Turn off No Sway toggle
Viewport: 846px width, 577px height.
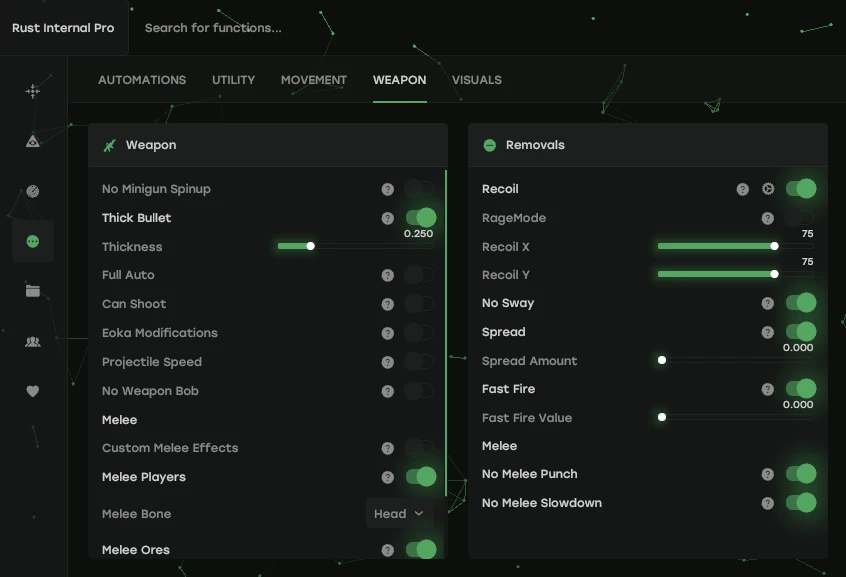[801, 303]
